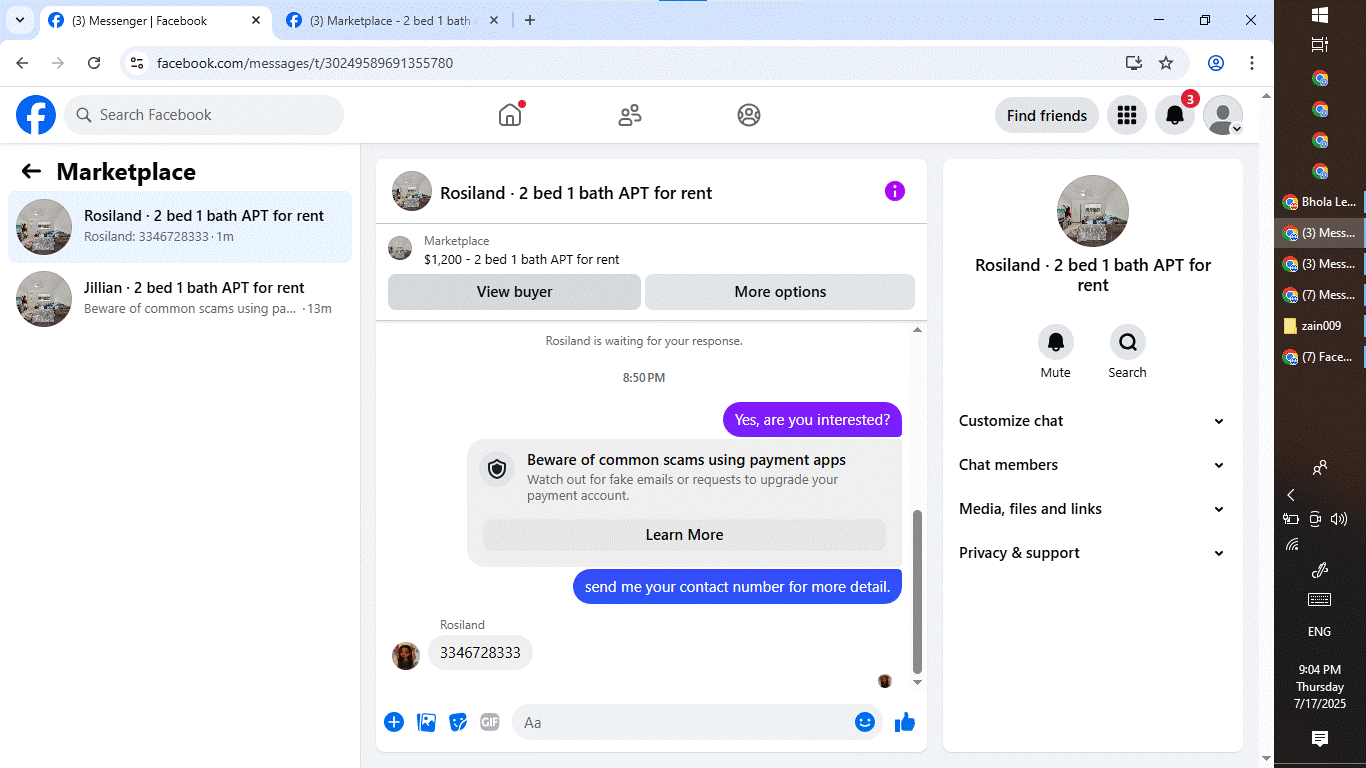Navigate back in Chrome
The image size is (1366, 768).
click(22, 63)
